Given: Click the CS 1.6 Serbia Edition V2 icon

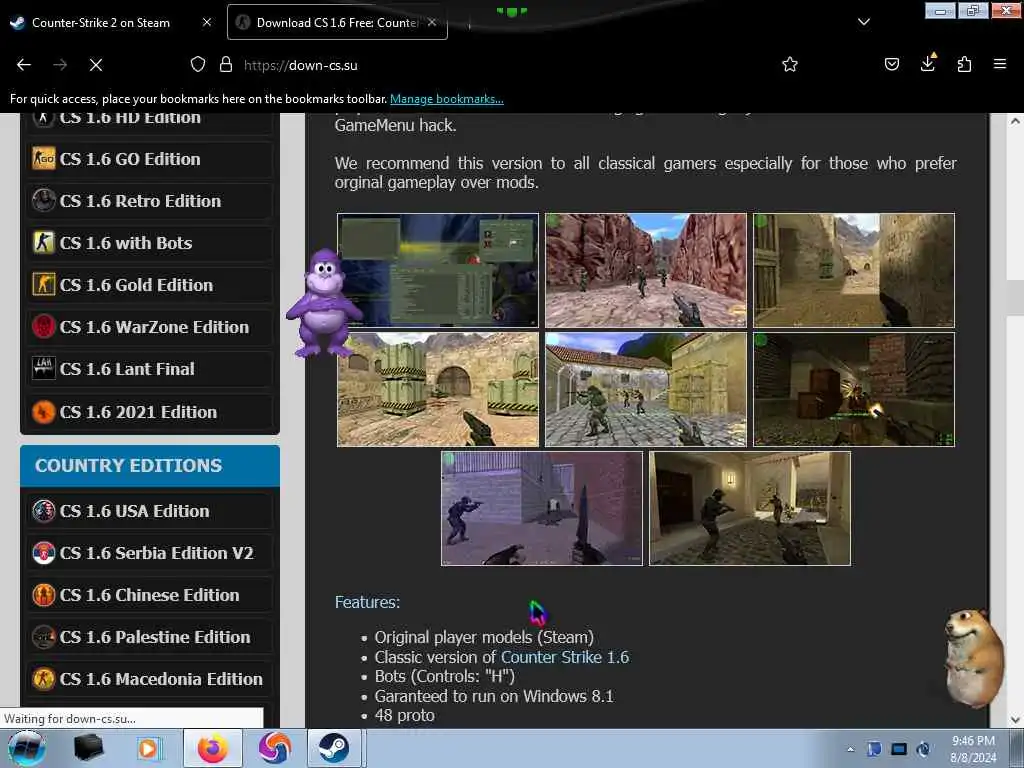Looking at the screenshot, I should [x=44, y=553].
